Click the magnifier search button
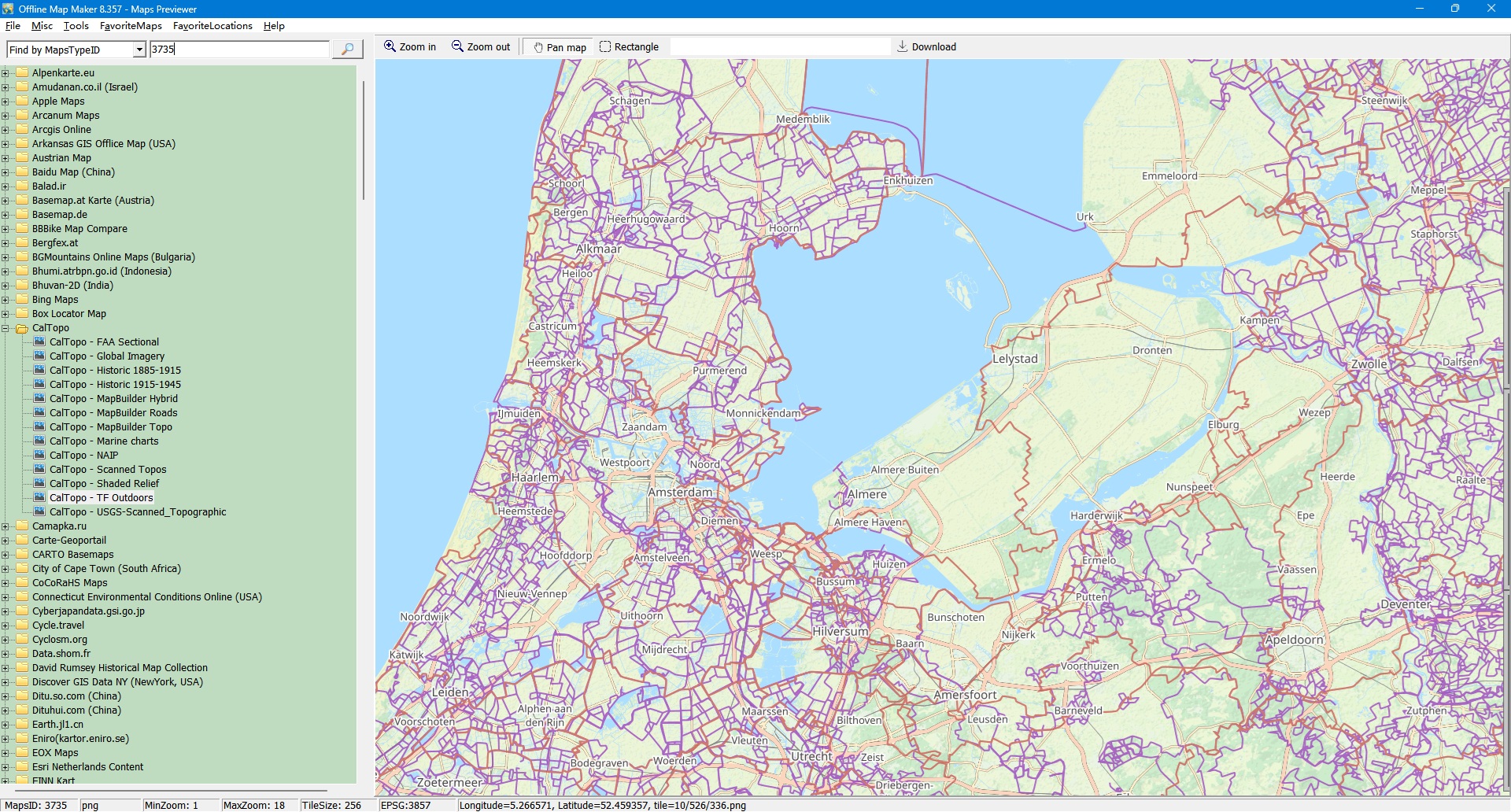Image resolution: width=1511 pixels, height=812 pixels. coord(347,50)
